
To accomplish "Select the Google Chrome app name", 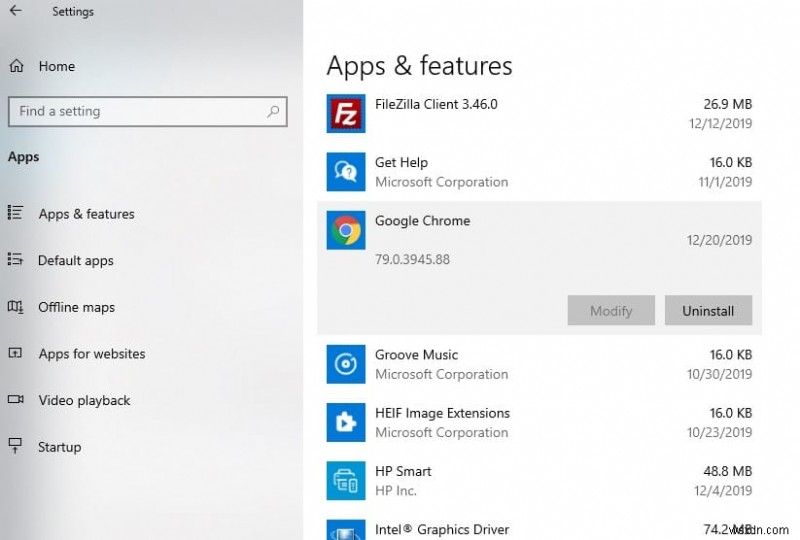I will [422, 220].
